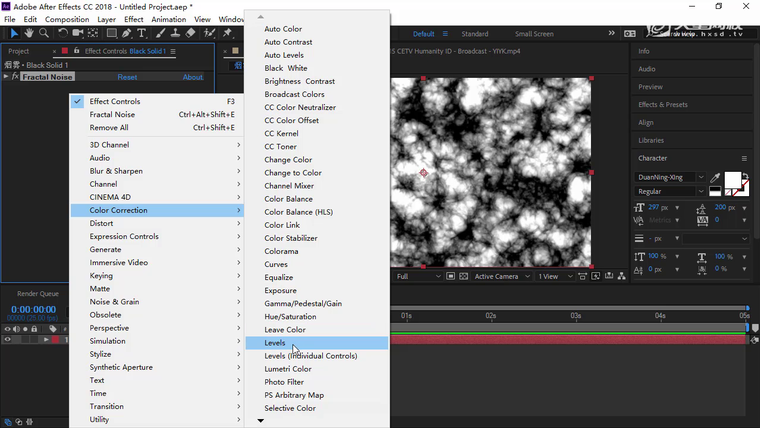This screenshot has height=428, width=760.
Task: Choose the Type text tool
Action: click(x=143, y=34)
